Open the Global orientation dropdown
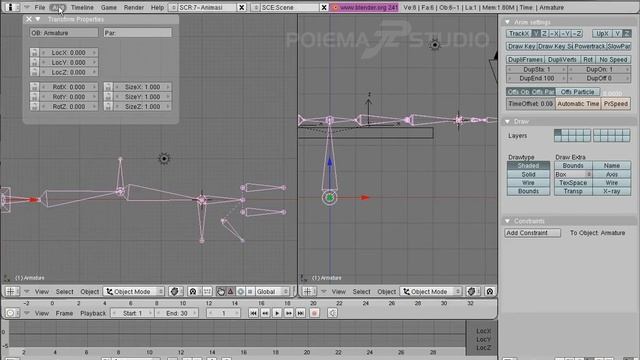Image resolution: width=640 pixels, height=360 pixels. [272, 291]
